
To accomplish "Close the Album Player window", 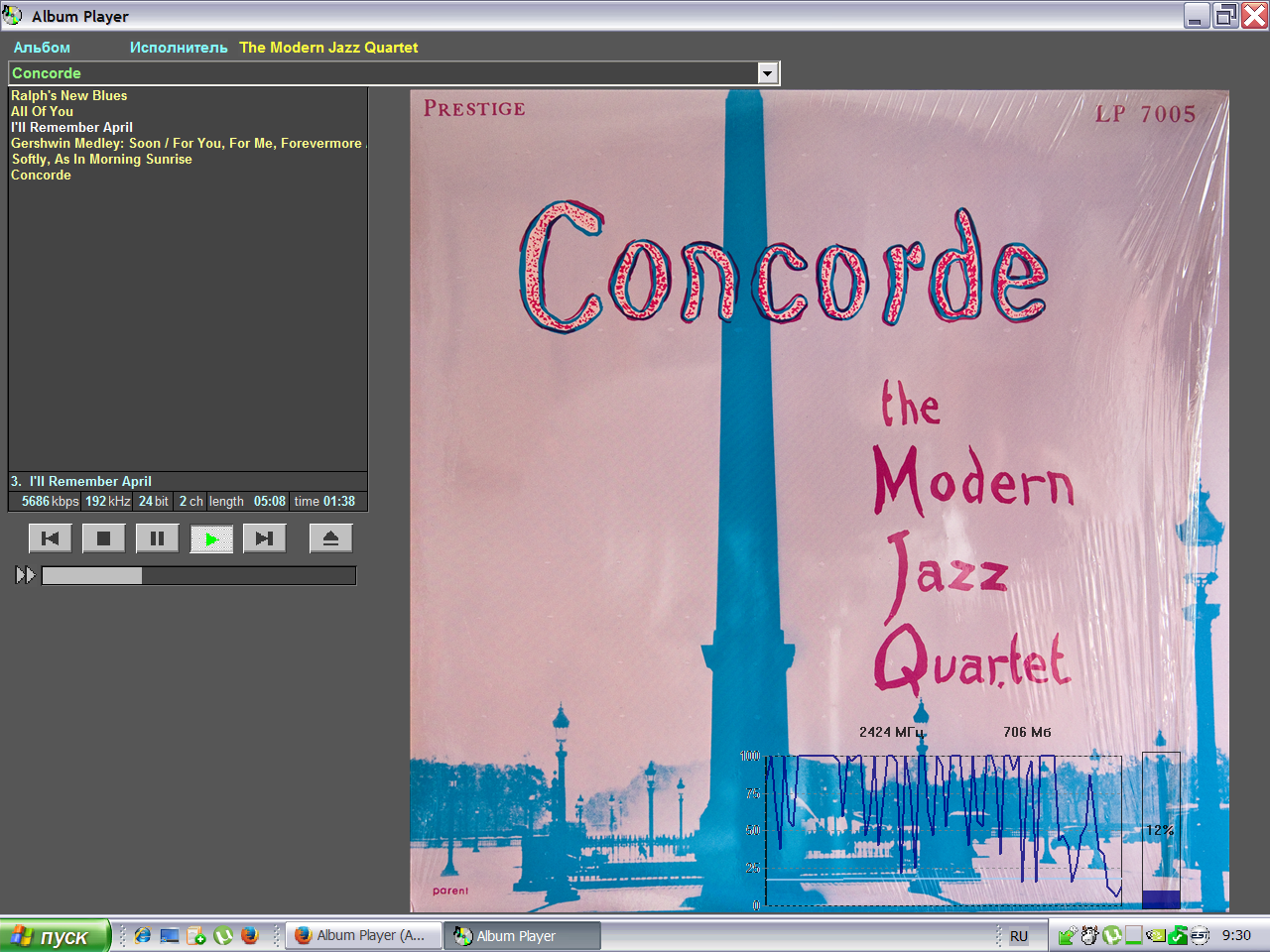I will click(x=1255, y=16).
